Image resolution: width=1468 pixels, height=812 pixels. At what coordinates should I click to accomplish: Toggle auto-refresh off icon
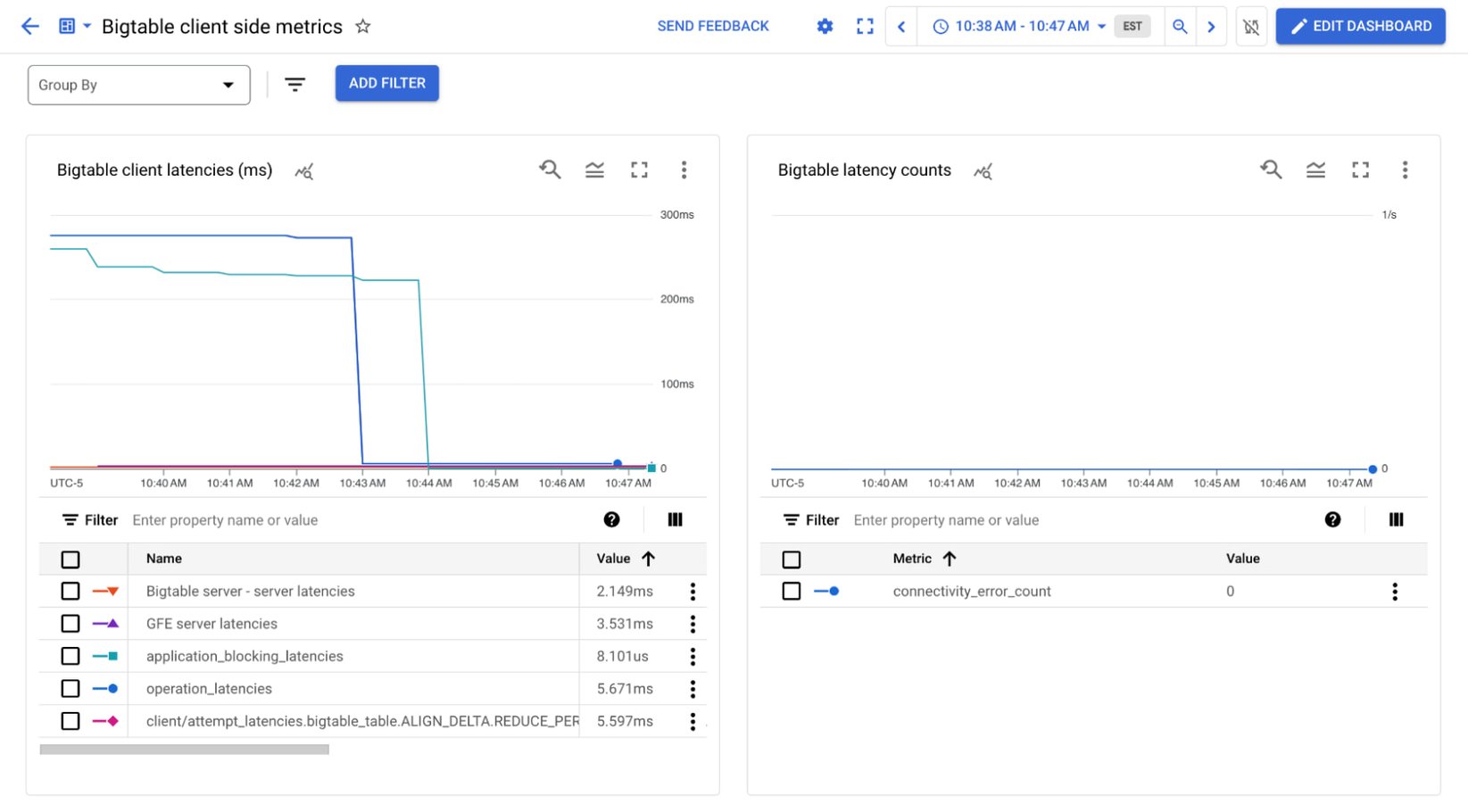1251,27
